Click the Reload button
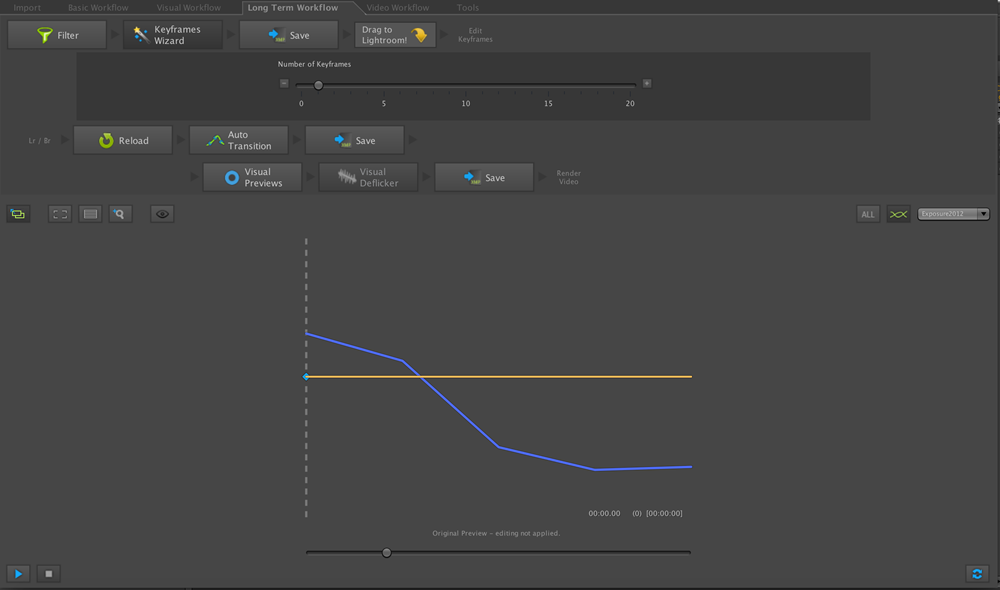1000x590 pixels. [122, 140]
